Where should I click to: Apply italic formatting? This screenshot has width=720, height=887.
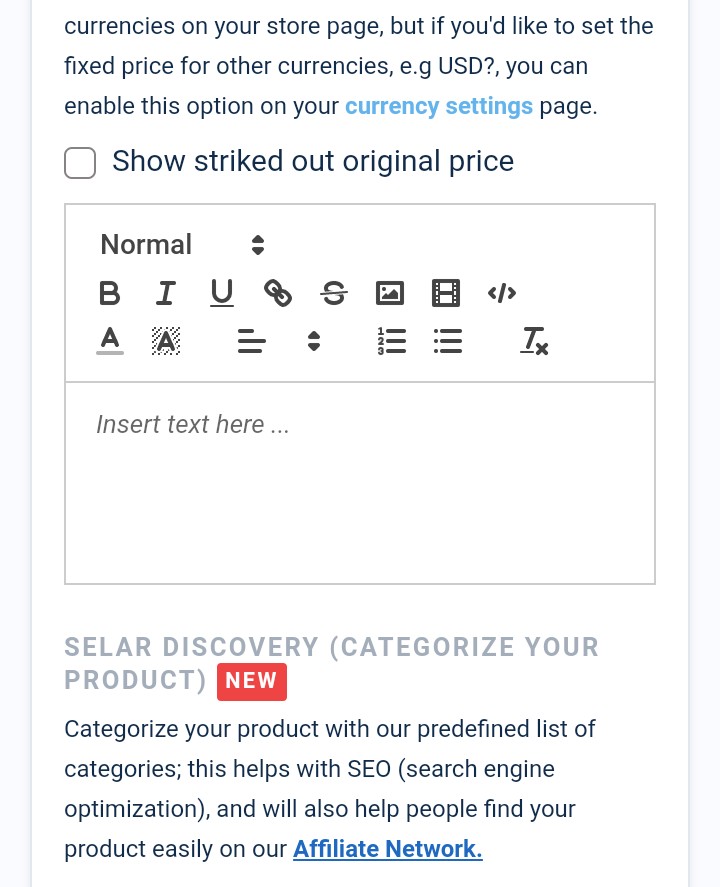pos(165,293)
